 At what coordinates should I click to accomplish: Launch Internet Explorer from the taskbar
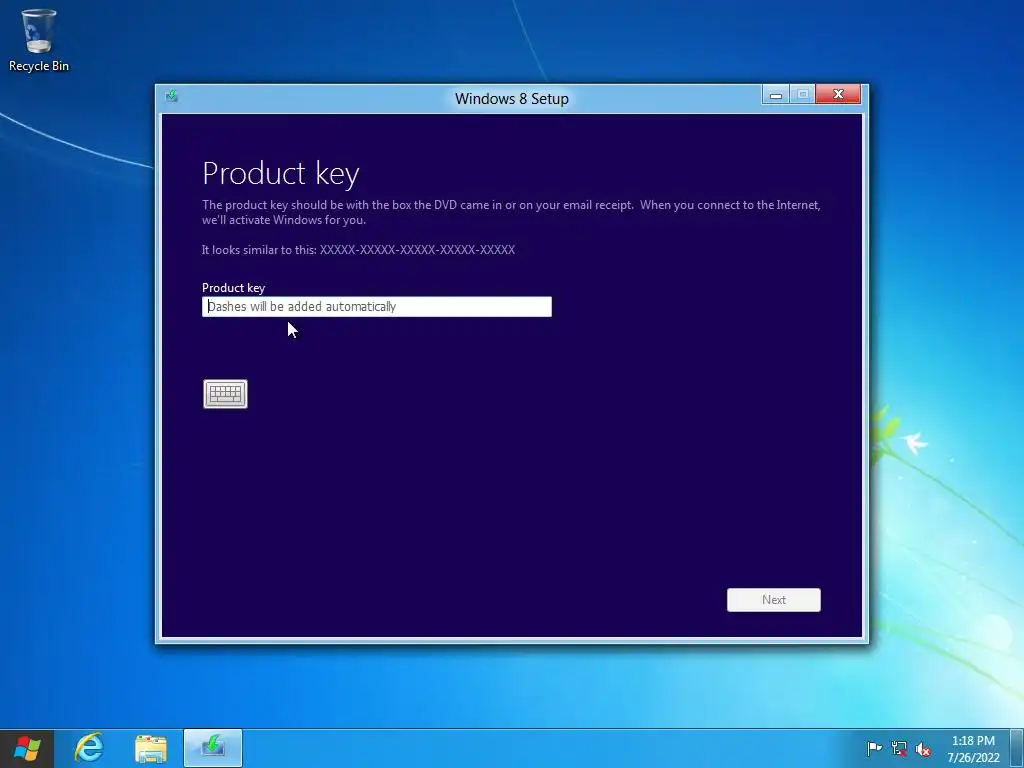pyautogui.click(x=89, y=748)
